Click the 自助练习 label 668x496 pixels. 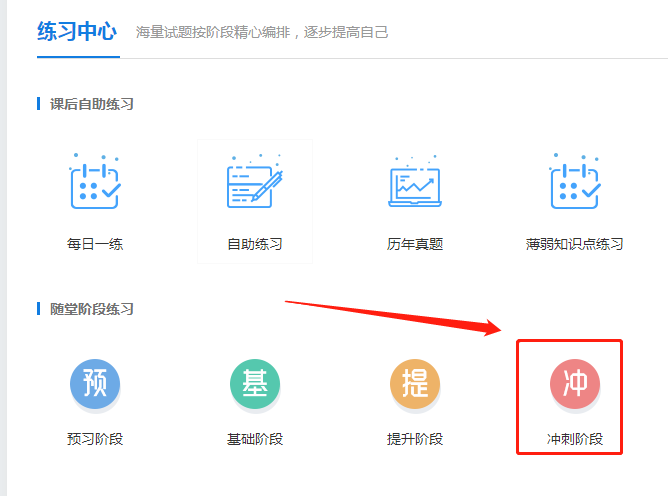click(x=255, y=244)
